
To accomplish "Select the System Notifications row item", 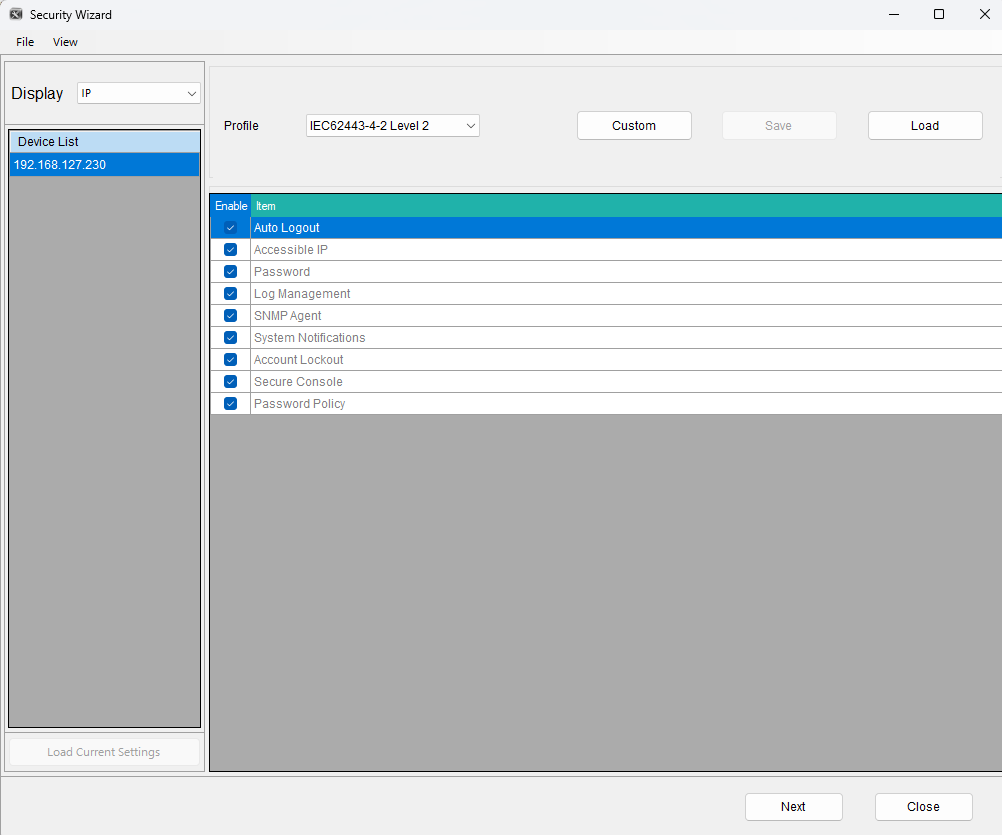I will 309,338.
